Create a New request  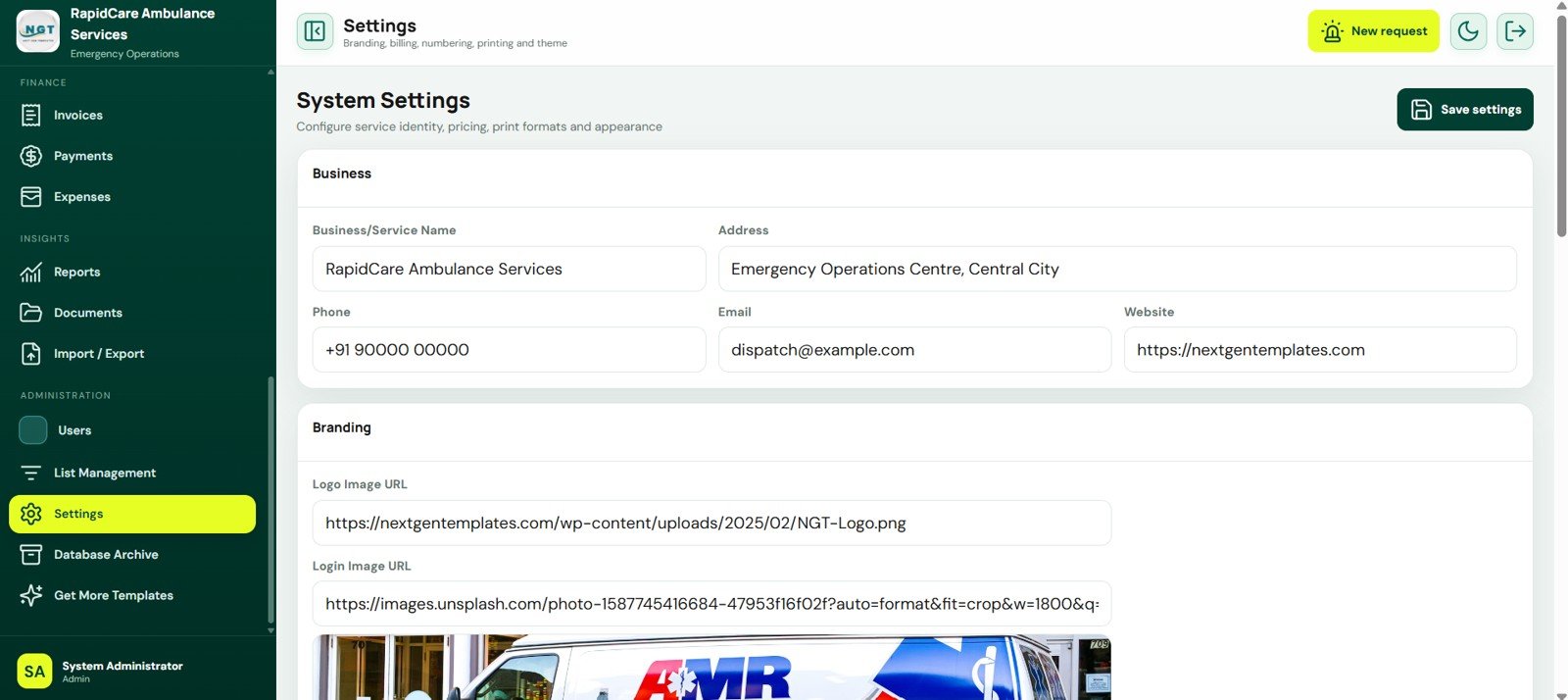[1373, 31]
